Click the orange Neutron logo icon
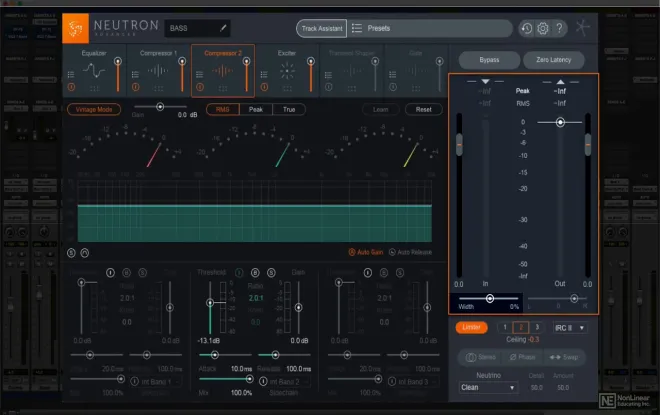The height and width of the screenshot is (415, 660). (x=75, y=28)
